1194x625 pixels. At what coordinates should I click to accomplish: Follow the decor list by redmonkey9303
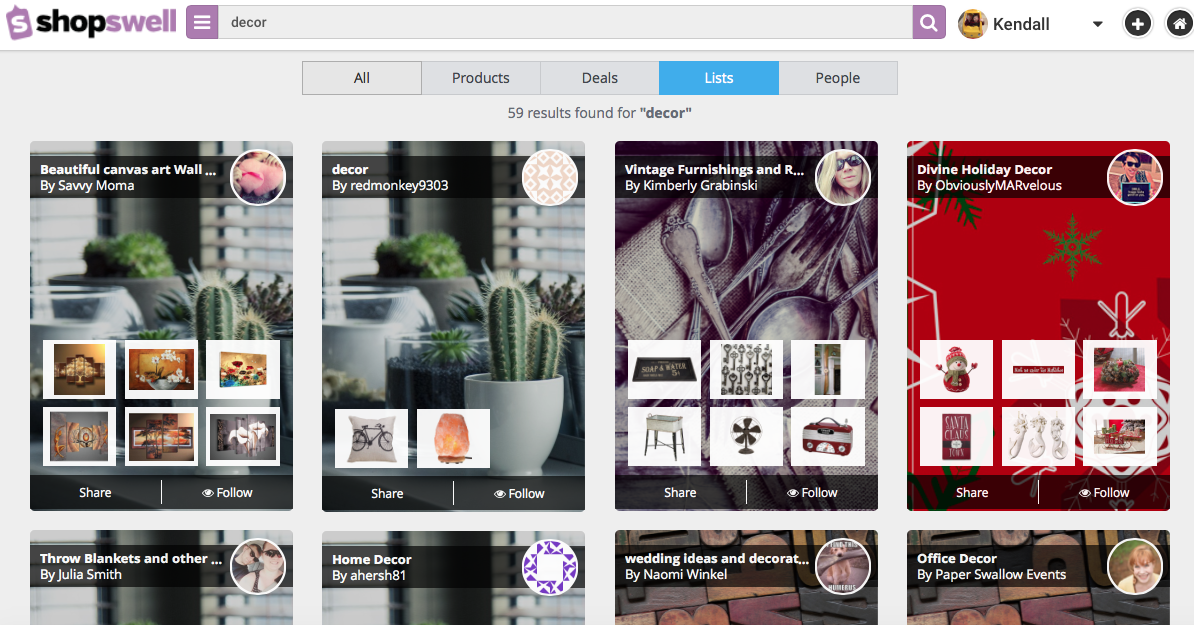click(x=519, y=493)
